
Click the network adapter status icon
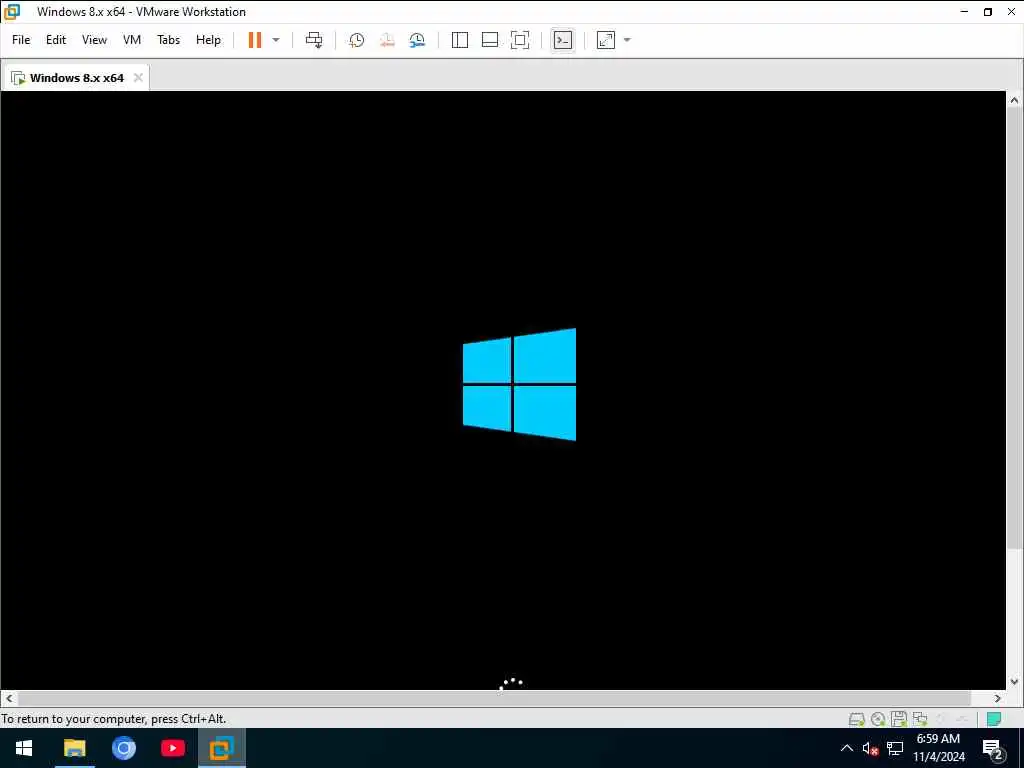point(920,719)
